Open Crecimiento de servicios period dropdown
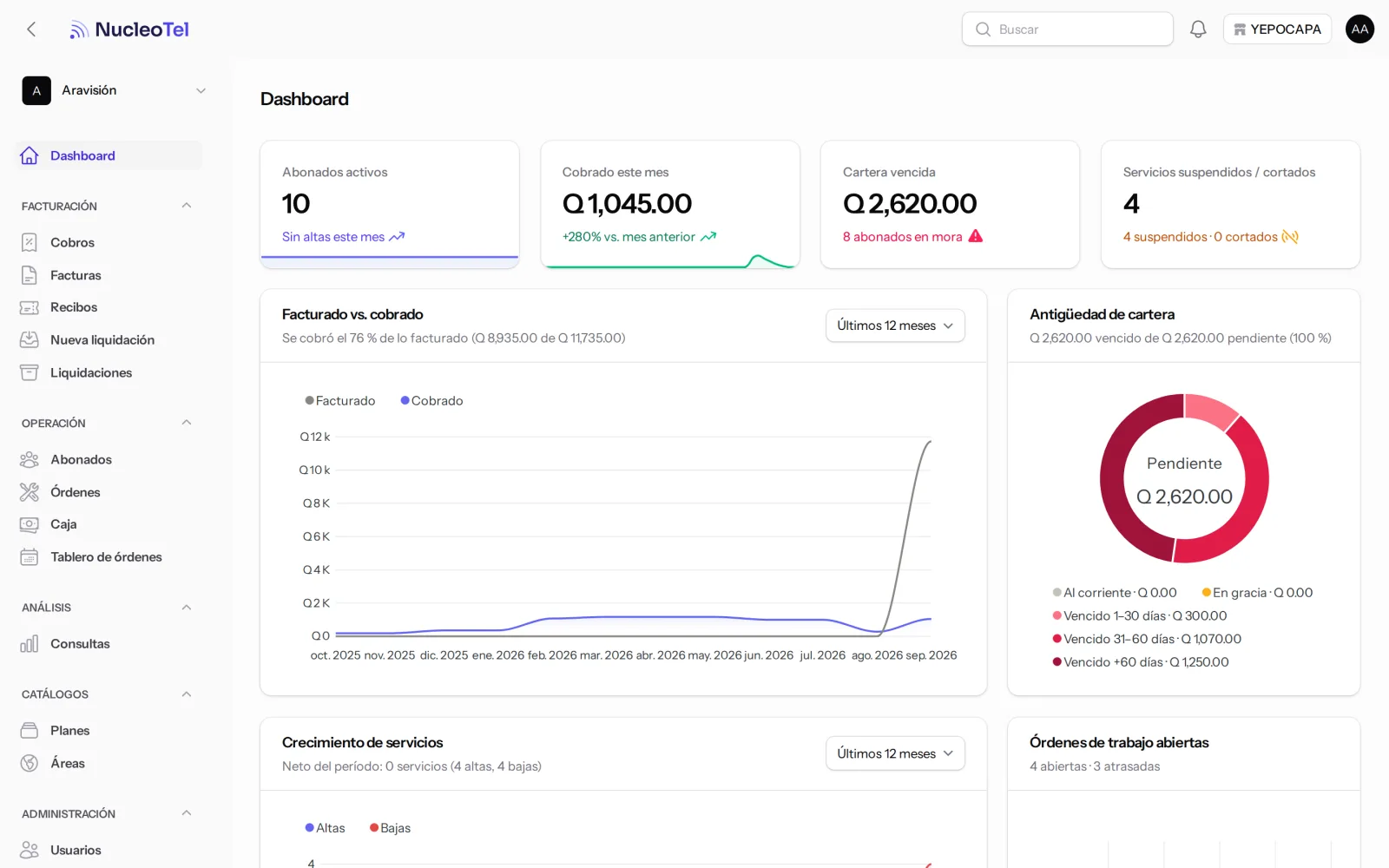Screen dimensions: 1389x868 (895, 753)
